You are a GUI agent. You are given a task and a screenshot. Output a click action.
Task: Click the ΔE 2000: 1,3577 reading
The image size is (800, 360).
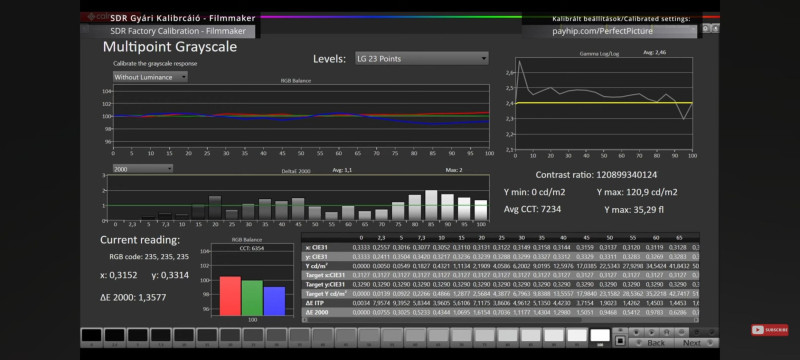[x=133, y=297]
